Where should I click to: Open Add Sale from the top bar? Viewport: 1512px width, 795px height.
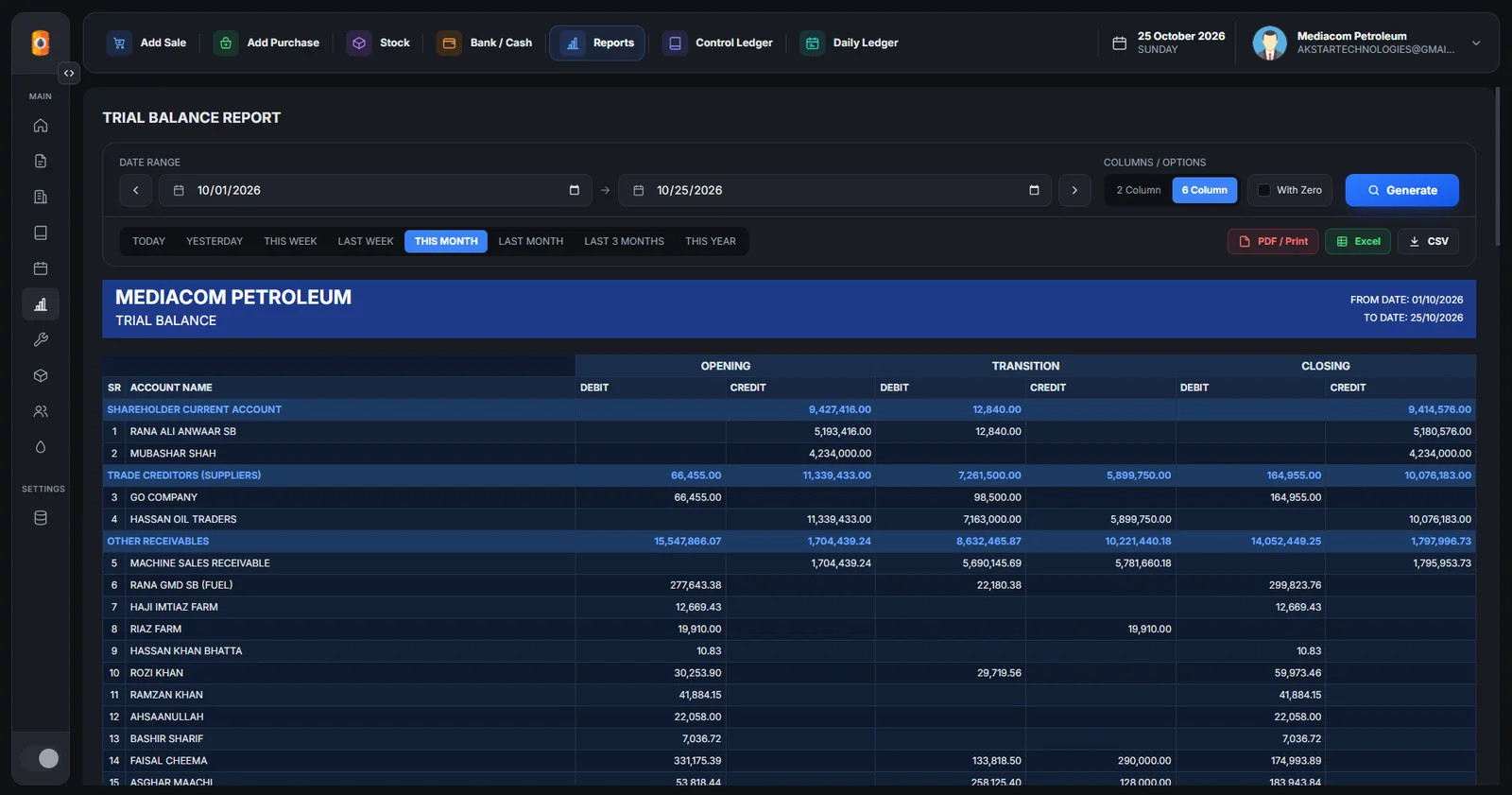[147, 43]
